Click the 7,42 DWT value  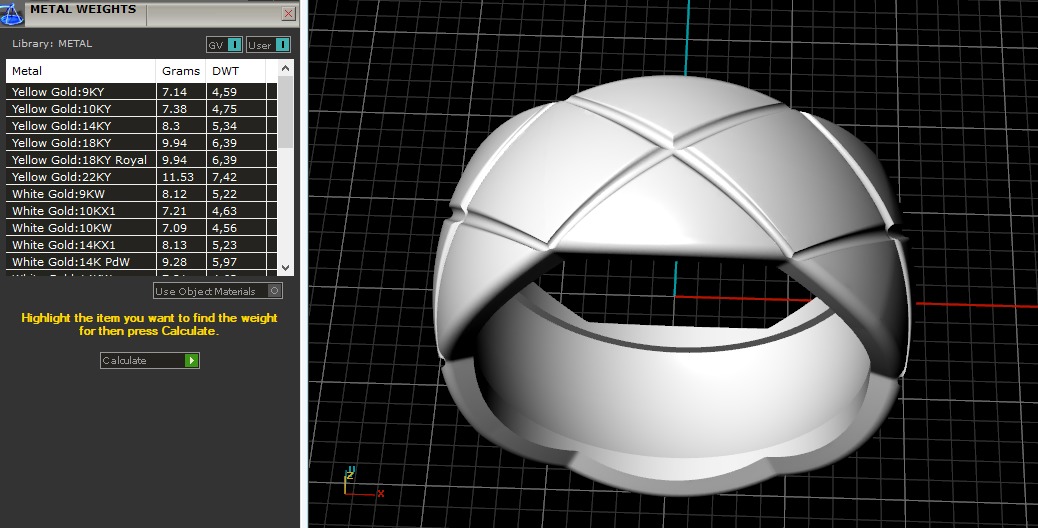click(224, 177)
